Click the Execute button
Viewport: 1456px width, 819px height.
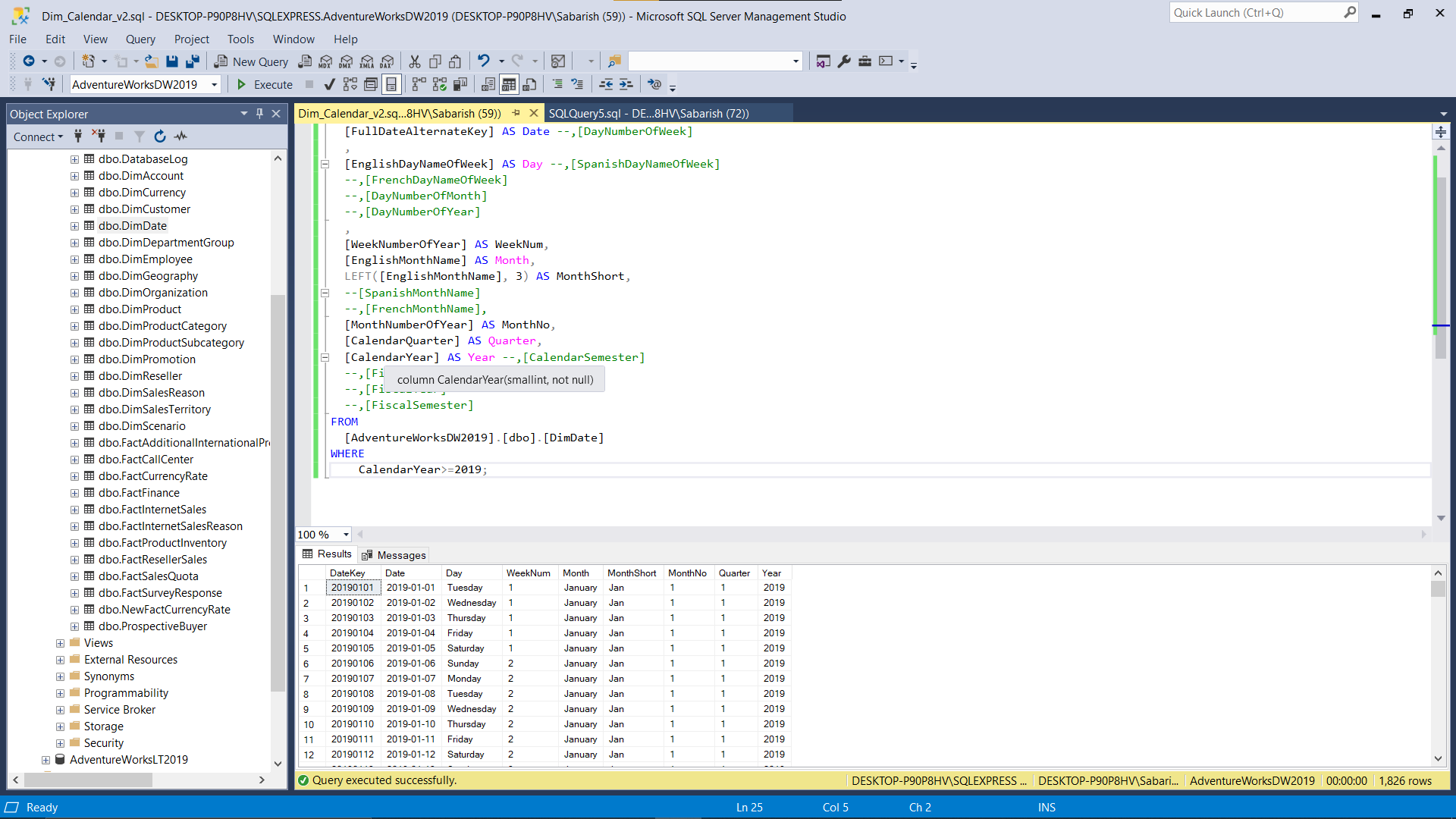pos(263,84)
